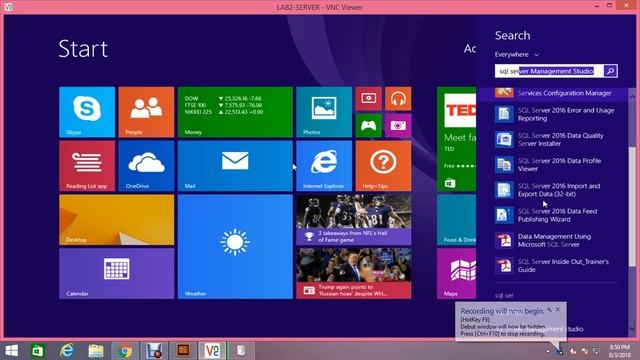Open the screen recorder floppy icon on taskbar
This screenshot has height=360, width=640.
(154, 351)
